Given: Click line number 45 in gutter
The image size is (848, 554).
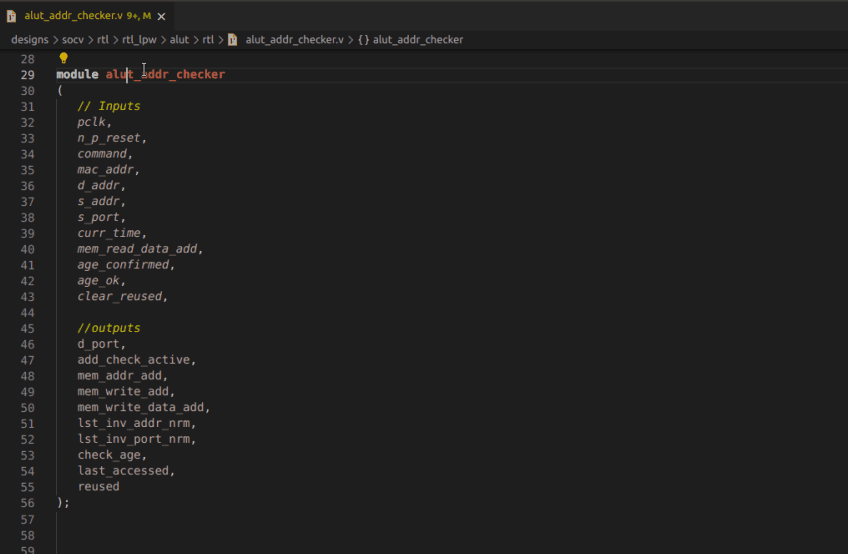Looking at the screenshot, I should pos(27,328).
